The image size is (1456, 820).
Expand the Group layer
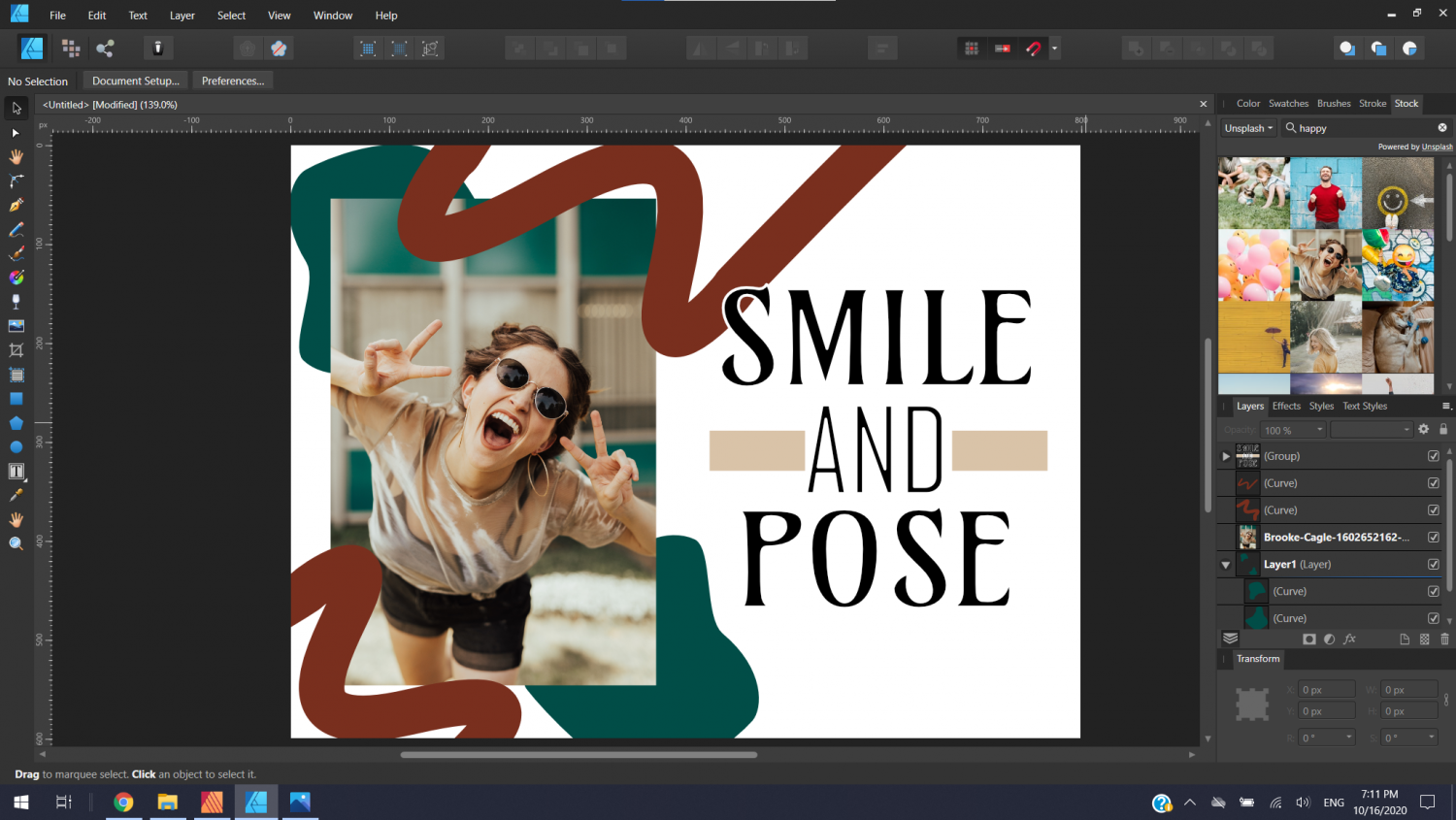pyautogui.click(x=1226, y=456)
